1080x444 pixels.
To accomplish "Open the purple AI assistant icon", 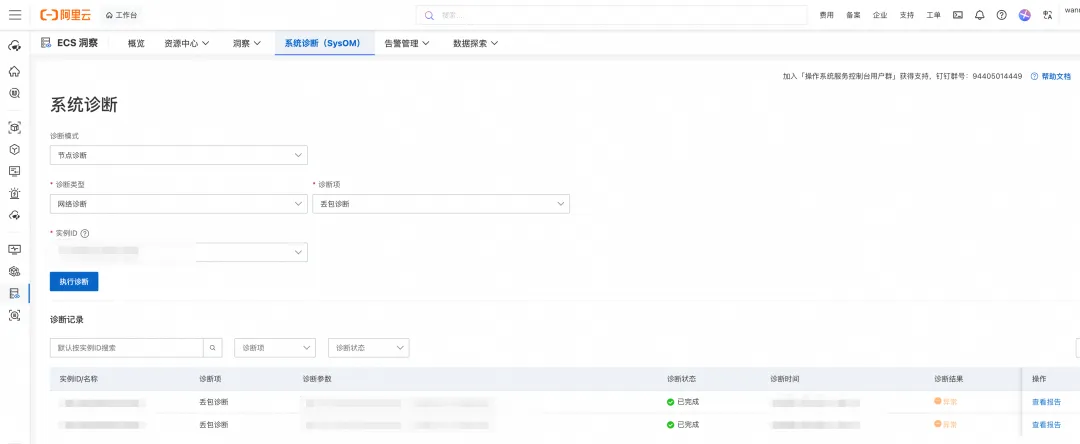I will click(1025, 15).
